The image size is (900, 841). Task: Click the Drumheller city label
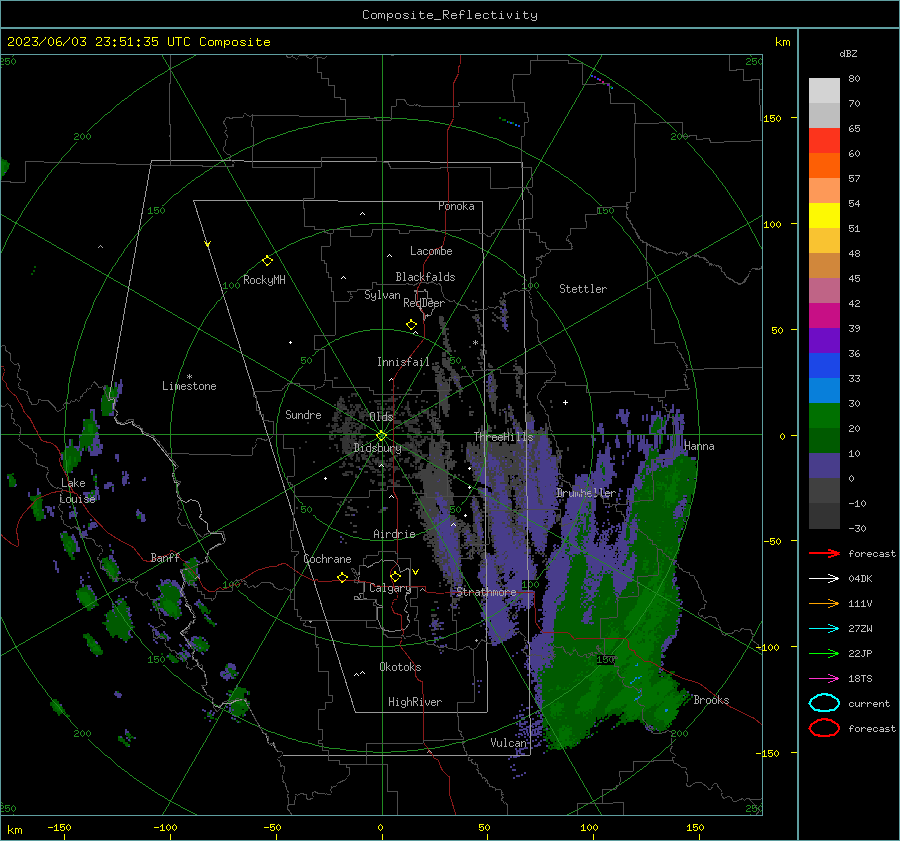point(585,493)
